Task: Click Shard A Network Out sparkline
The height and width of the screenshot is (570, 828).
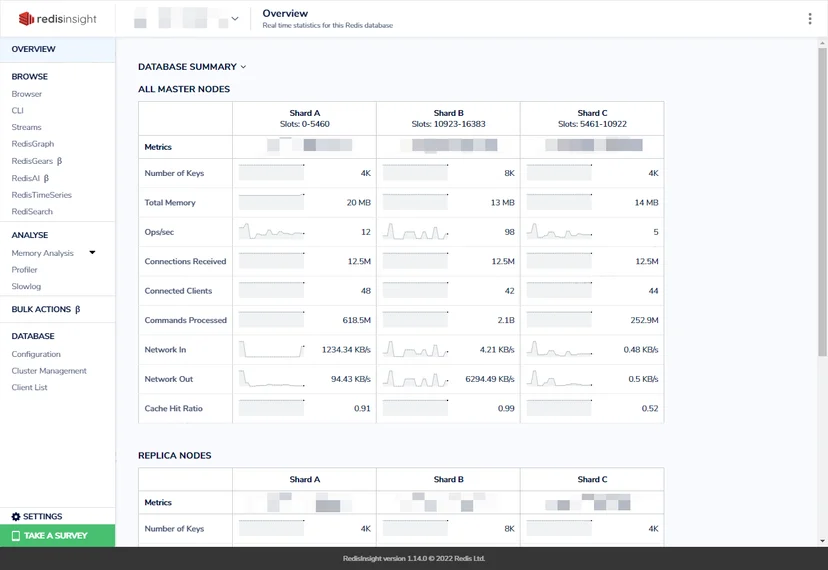Action: coord(271,379)
